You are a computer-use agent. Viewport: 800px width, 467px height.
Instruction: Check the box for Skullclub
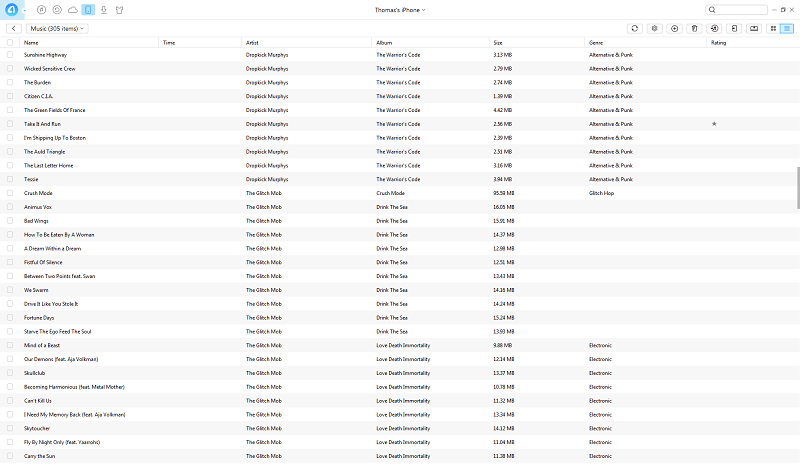point(10,373)
